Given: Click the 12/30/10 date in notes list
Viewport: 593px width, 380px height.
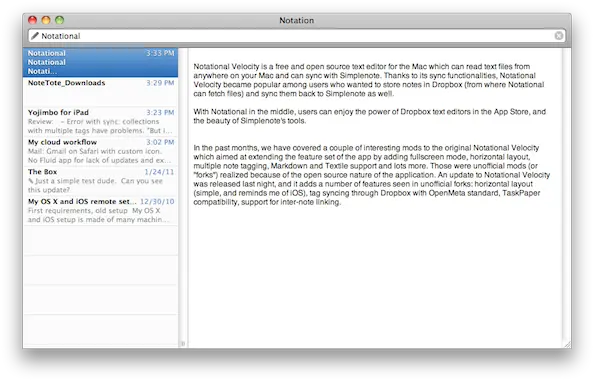Looking at the screenshot, I should tap(157, 202).
